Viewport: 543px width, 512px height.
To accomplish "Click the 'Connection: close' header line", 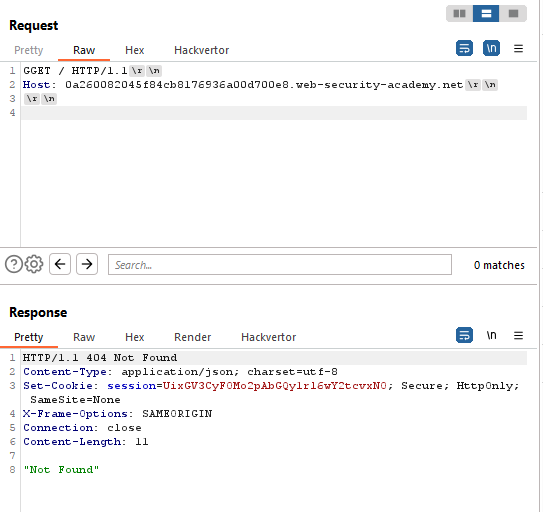I will click(82, 427).
